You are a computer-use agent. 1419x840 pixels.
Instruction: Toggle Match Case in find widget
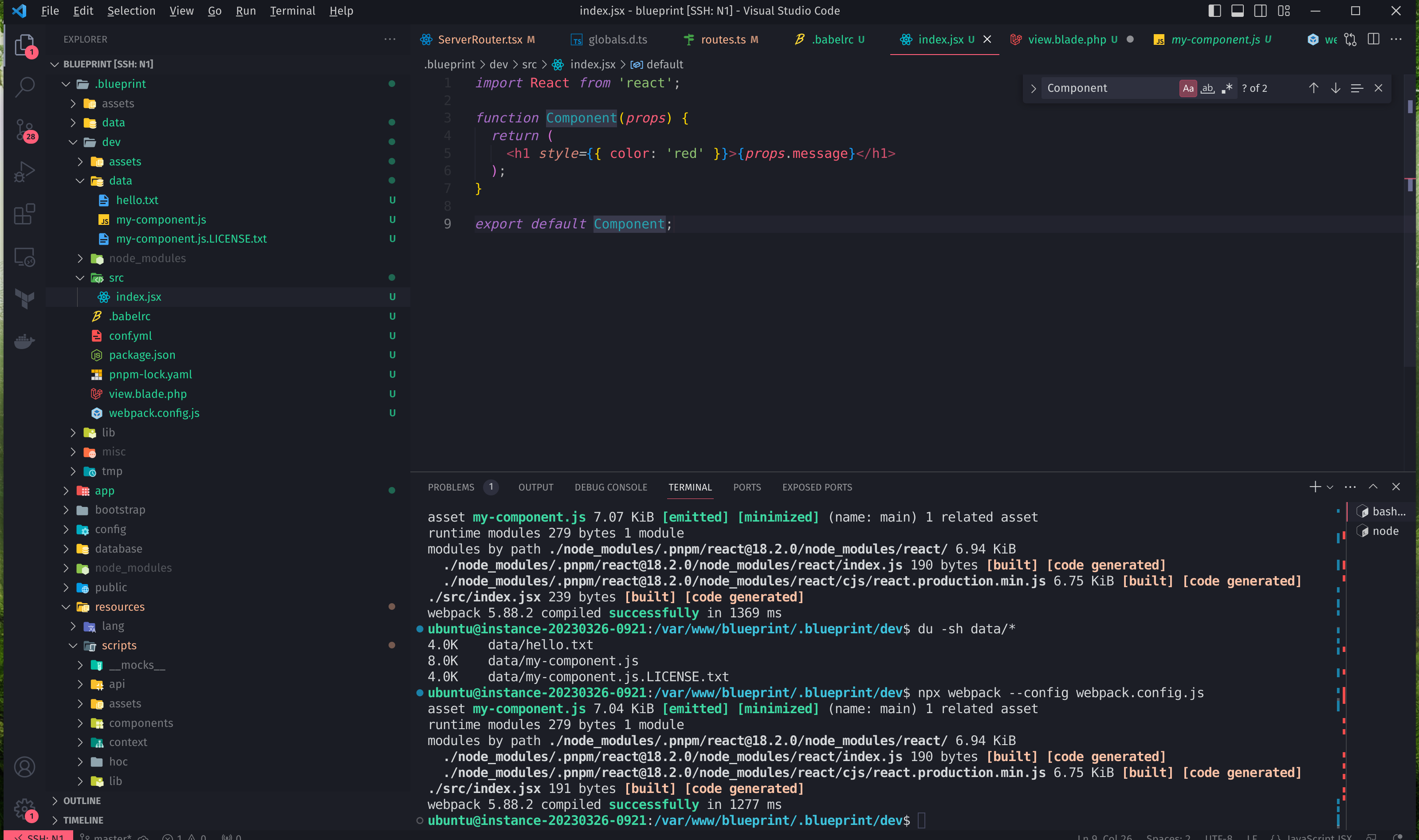pyautogui.click(x=1188, y=88)
